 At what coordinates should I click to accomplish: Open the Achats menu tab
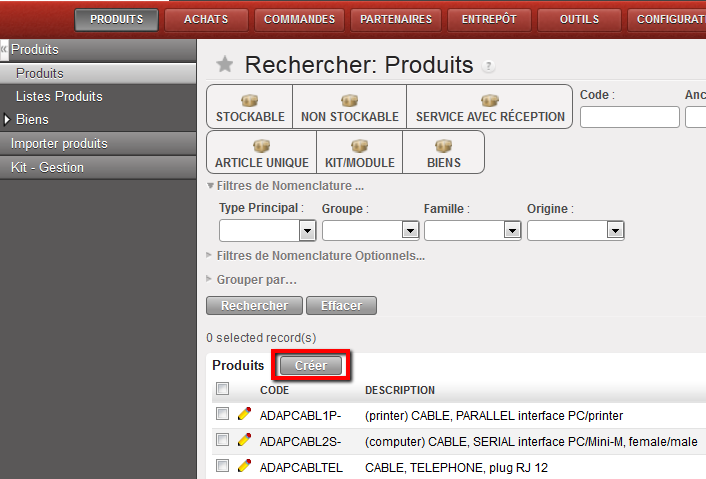tap(206, 19)
